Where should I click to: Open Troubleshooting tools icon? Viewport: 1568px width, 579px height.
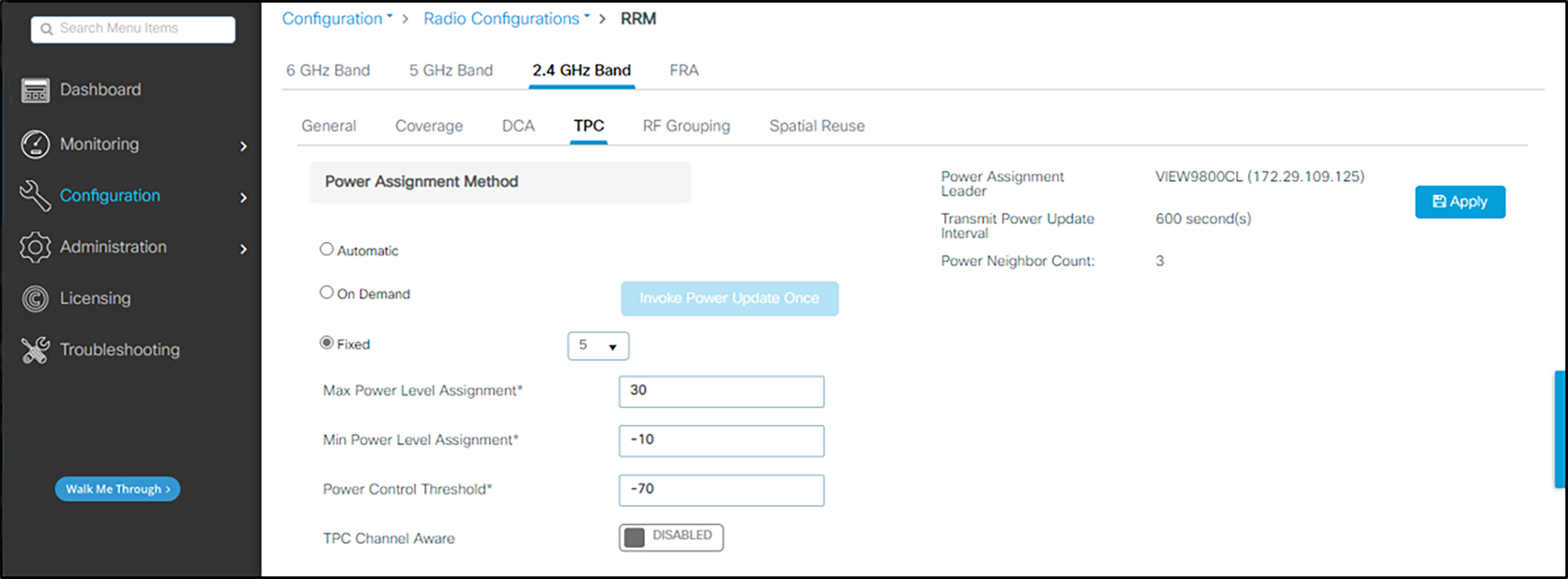click(x=35, y=350)
